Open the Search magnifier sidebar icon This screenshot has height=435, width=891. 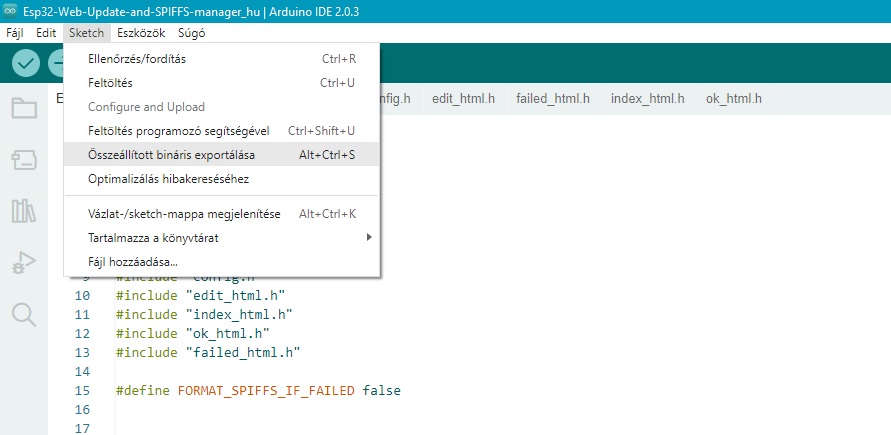tap(24, 315)
